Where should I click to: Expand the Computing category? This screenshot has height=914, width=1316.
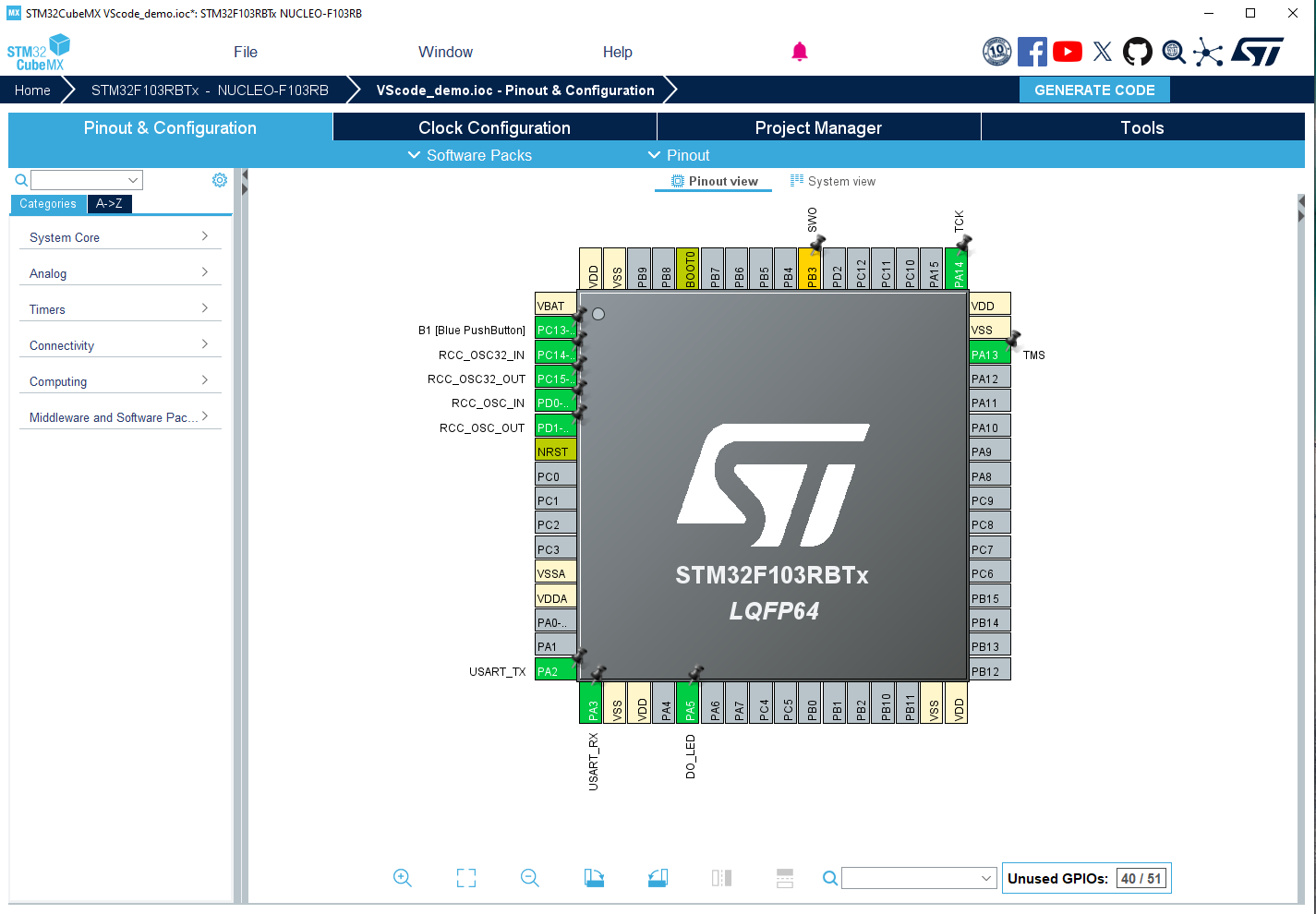pyautogui.click(x=120, y=381)
